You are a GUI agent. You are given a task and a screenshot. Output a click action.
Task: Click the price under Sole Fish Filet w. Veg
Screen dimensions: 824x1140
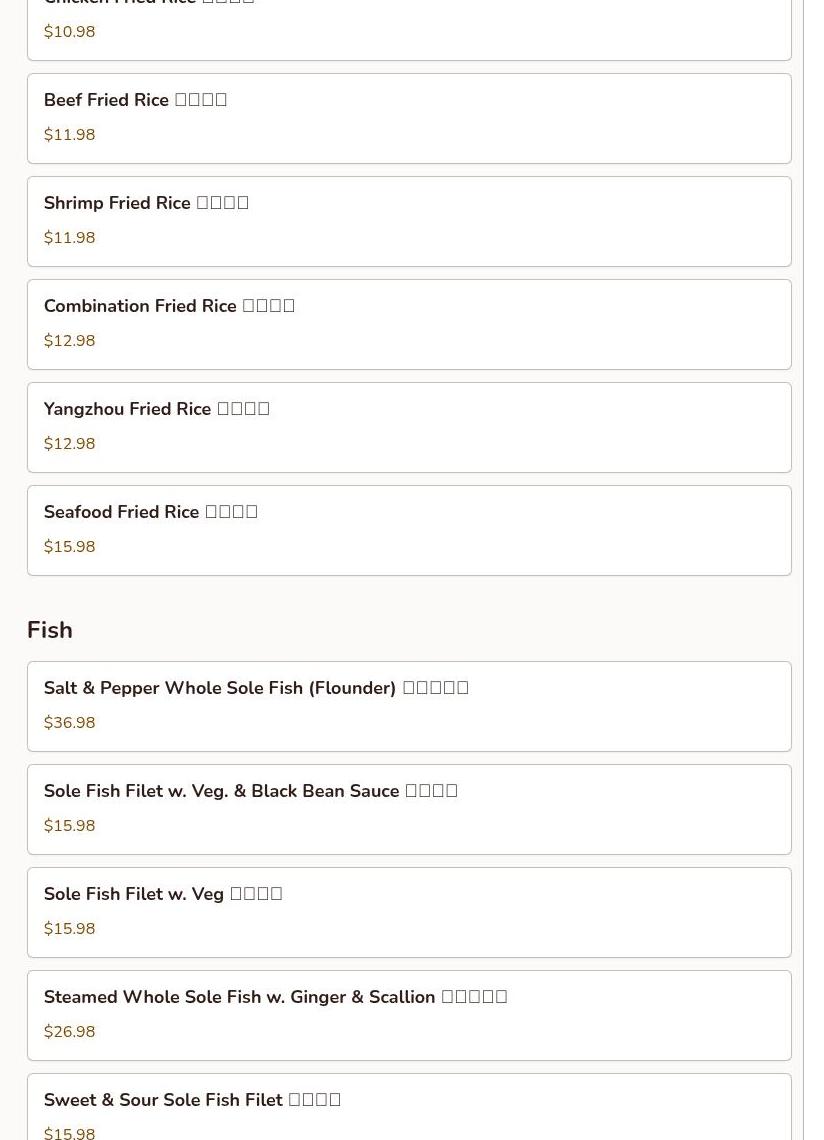click(69, 929)
